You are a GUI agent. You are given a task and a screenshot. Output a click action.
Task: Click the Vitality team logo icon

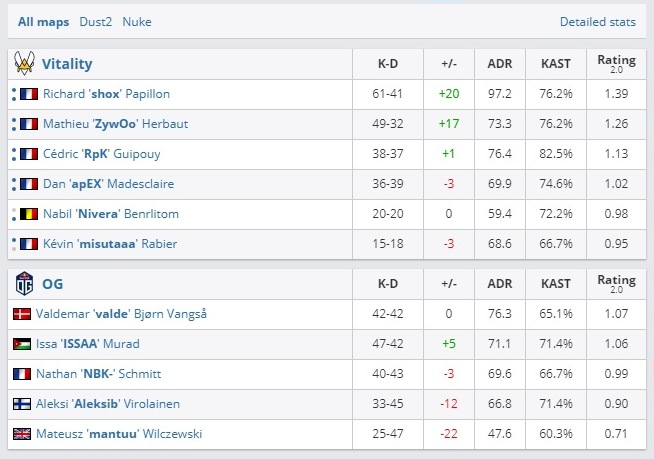(23, 64)
